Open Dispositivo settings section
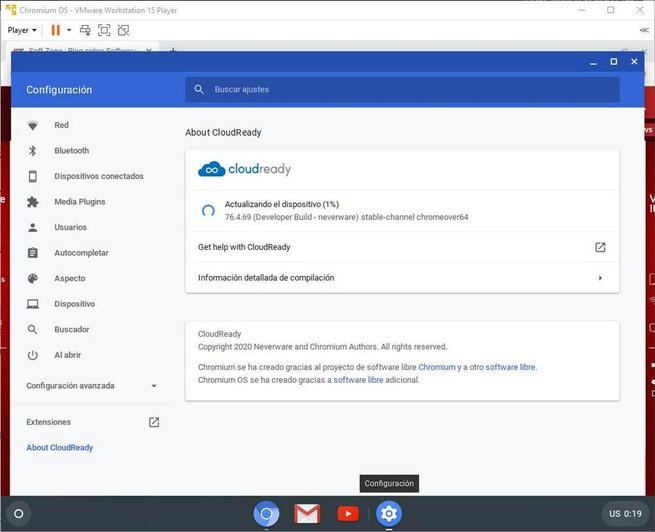 74,304
